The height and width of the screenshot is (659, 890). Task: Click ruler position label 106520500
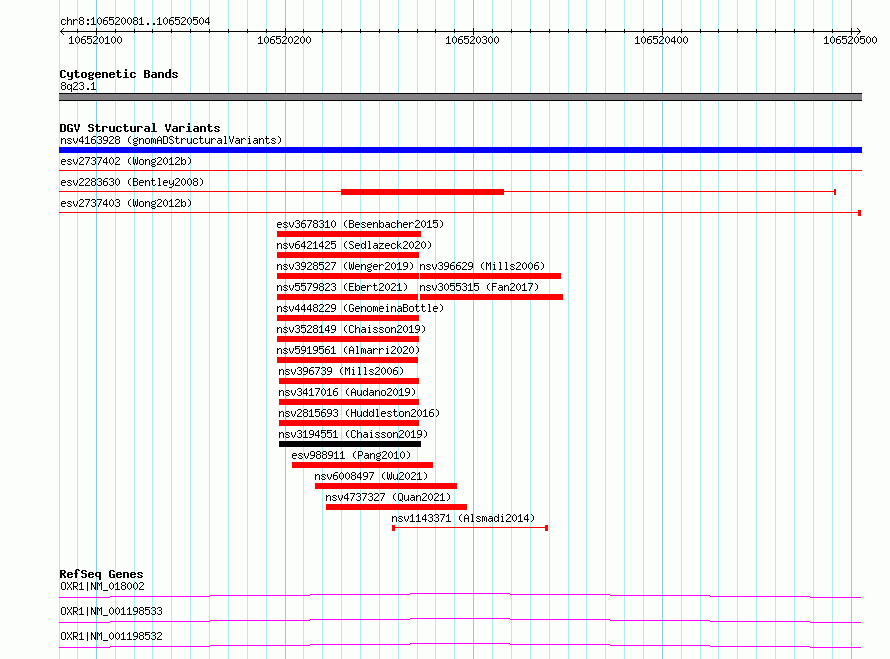(x=850, y=40)
